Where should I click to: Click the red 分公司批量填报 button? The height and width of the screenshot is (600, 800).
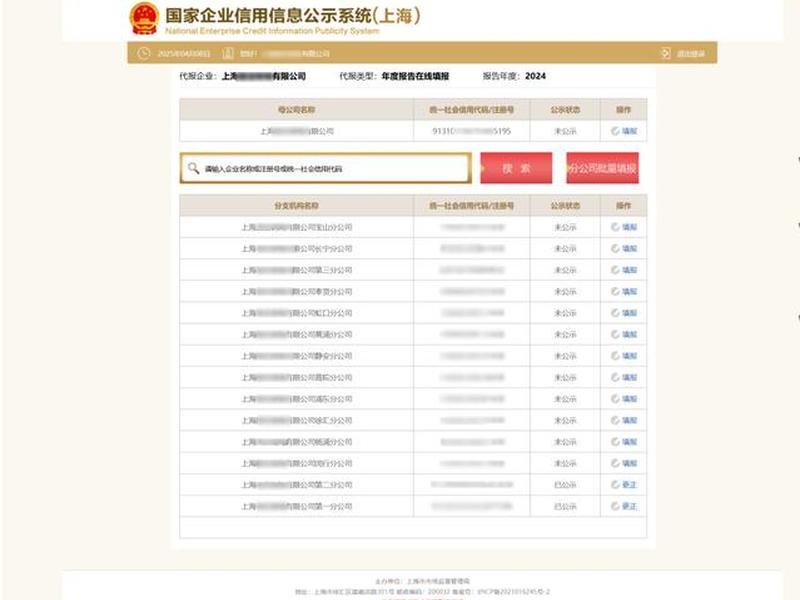[x=603, y=168]
